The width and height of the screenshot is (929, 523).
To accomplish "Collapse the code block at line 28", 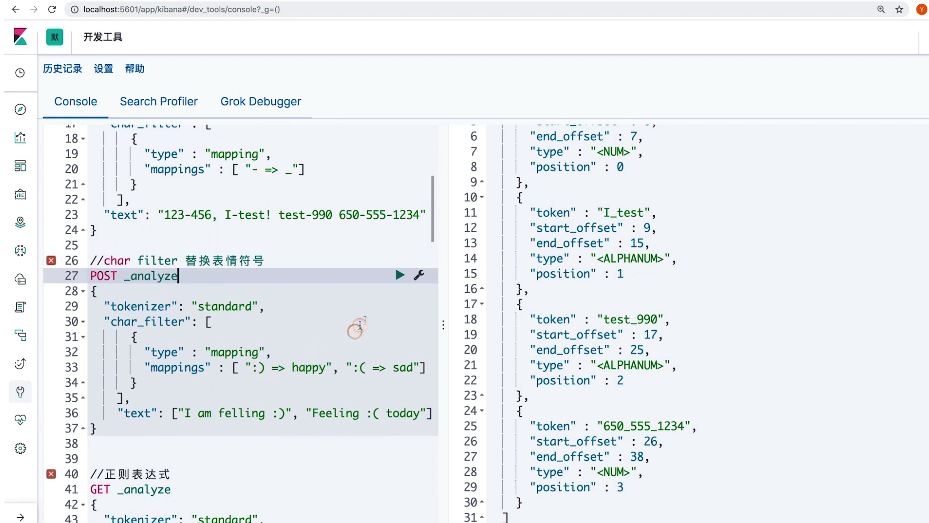I will click(x=82, y=291).
